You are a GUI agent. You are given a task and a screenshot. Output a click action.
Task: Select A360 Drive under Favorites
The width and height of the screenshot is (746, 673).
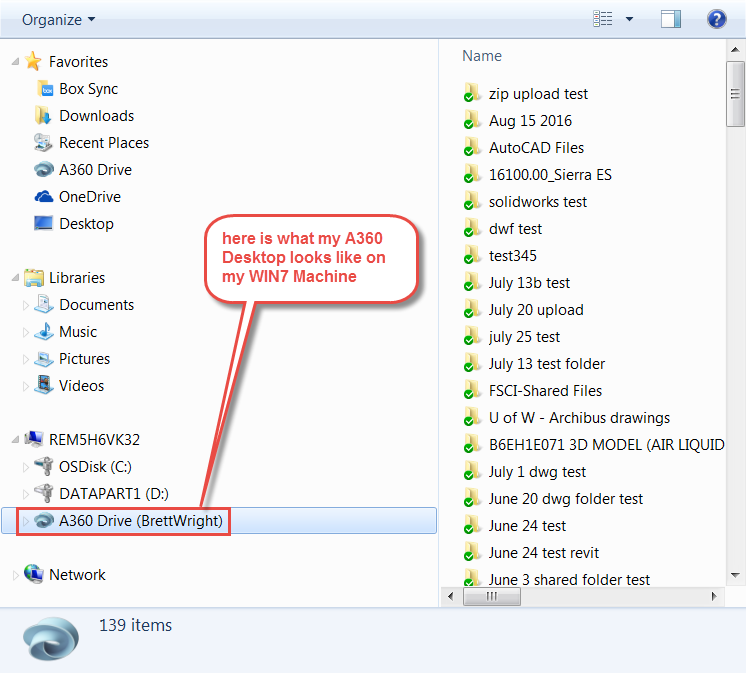(83, 169)
